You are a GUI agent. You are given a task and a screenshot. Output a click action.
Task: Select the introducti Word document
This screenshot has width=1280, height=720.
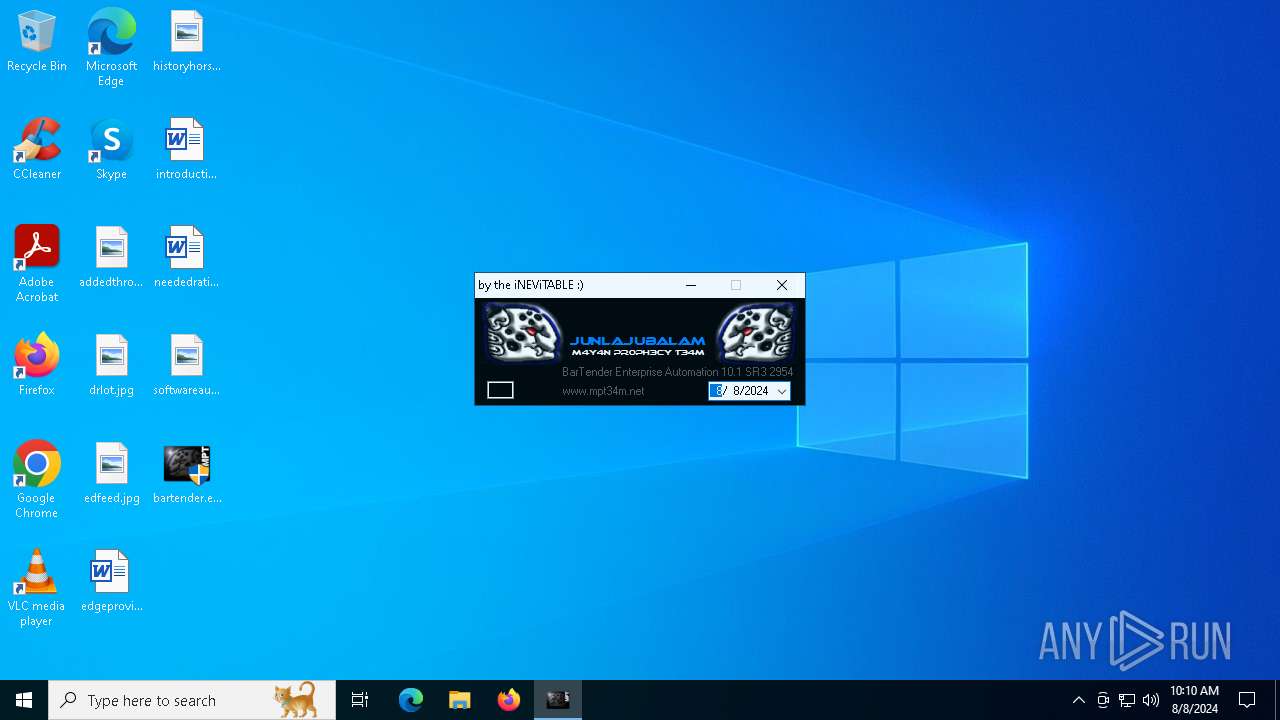point(186,150)
